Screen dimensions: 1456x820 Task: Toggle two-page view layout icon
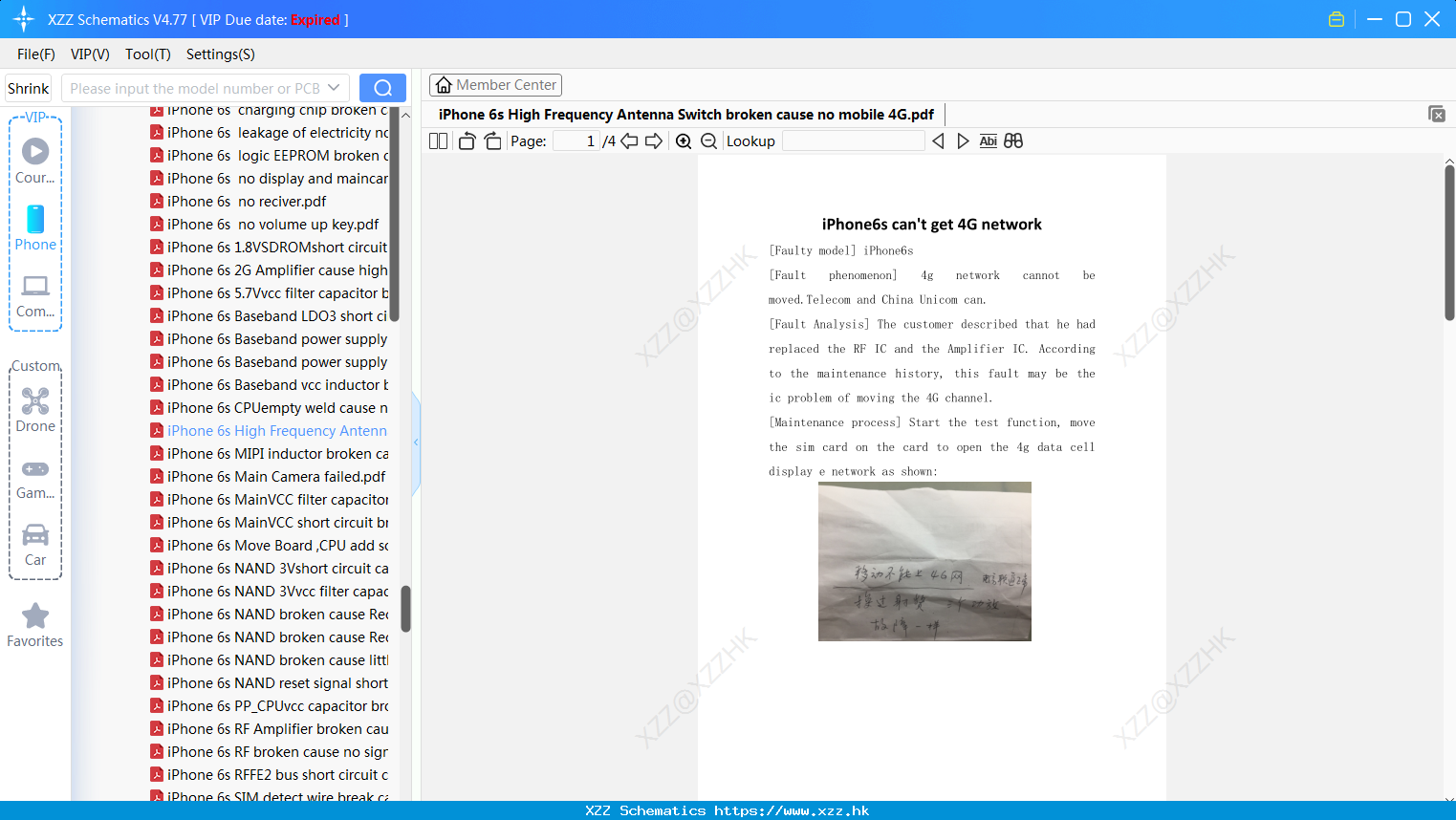coord(439,140)
